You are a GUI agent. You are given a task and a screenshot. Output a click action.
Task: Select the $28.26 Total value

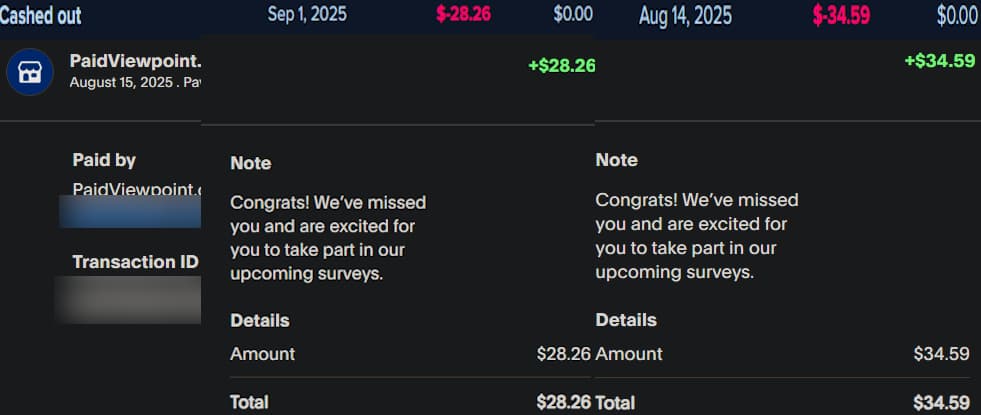tap(563, 402)
